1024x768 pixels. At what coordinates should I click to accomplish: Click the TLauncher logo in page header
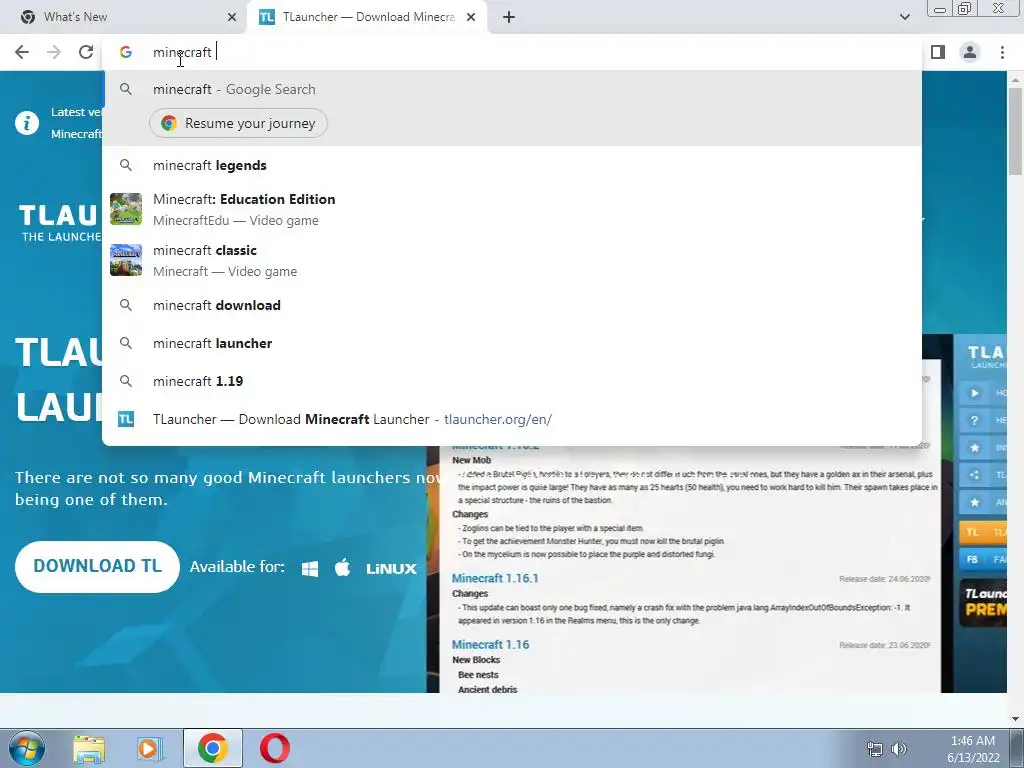(59, 223)
